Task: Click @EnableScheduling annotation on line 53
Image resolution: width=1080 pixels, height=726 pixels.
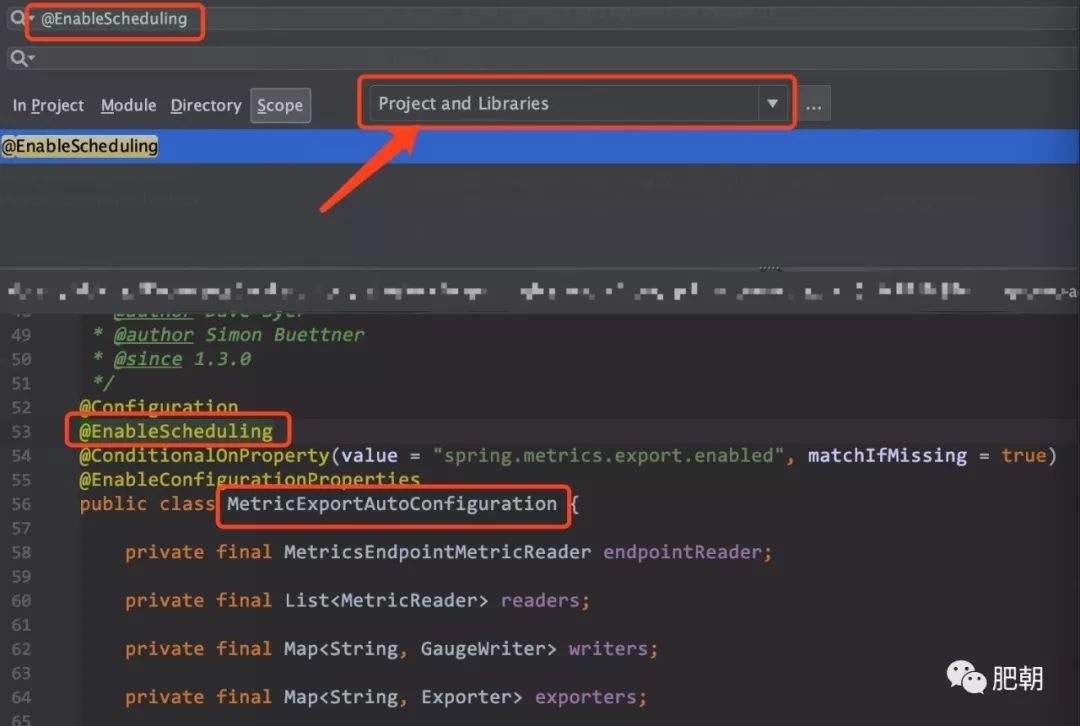Action: coord(176,431)
